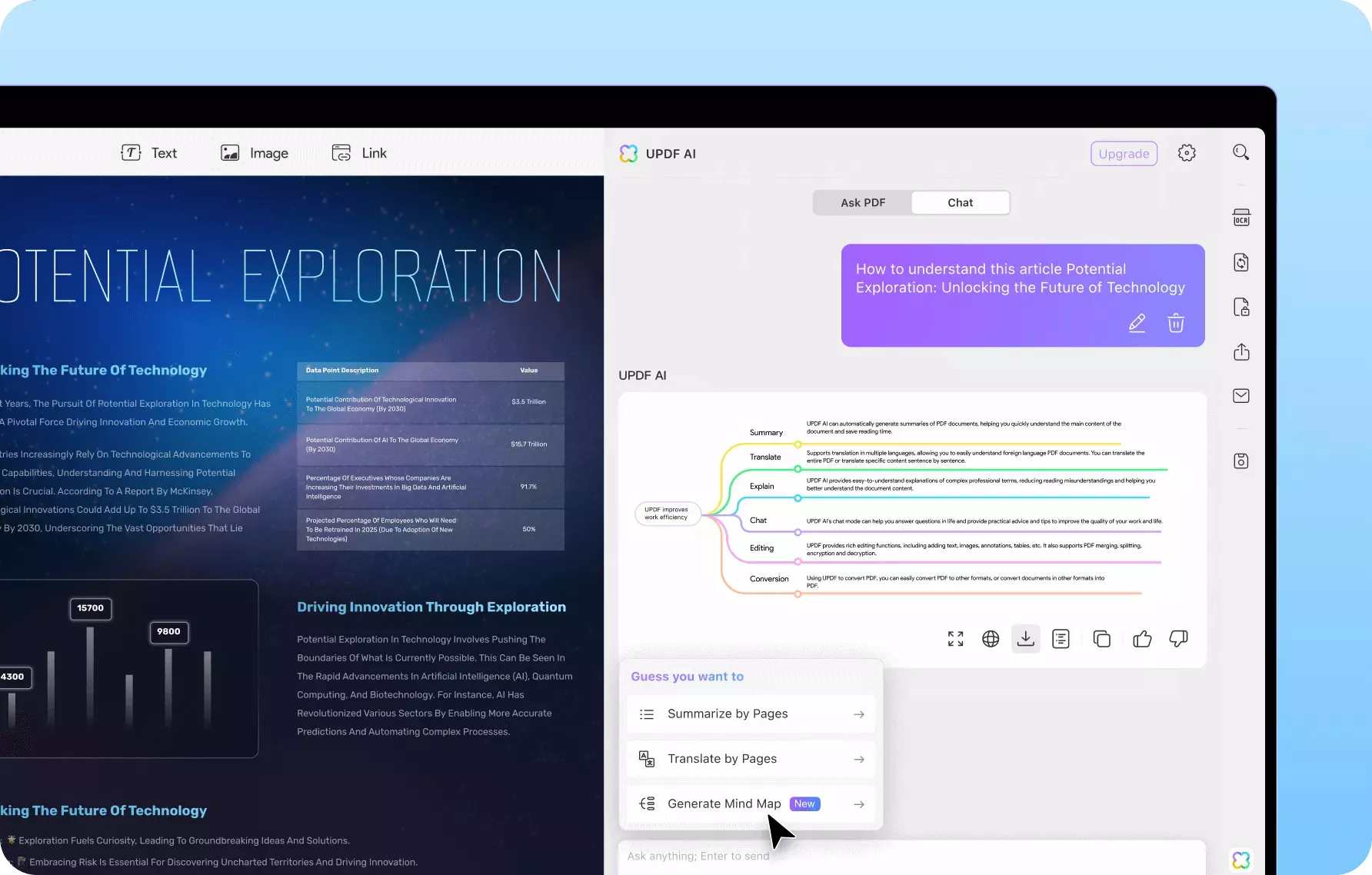Click the globe translate icon
Image resolution: width=1372 pixels, height=875 pixels.
point(991,639)
